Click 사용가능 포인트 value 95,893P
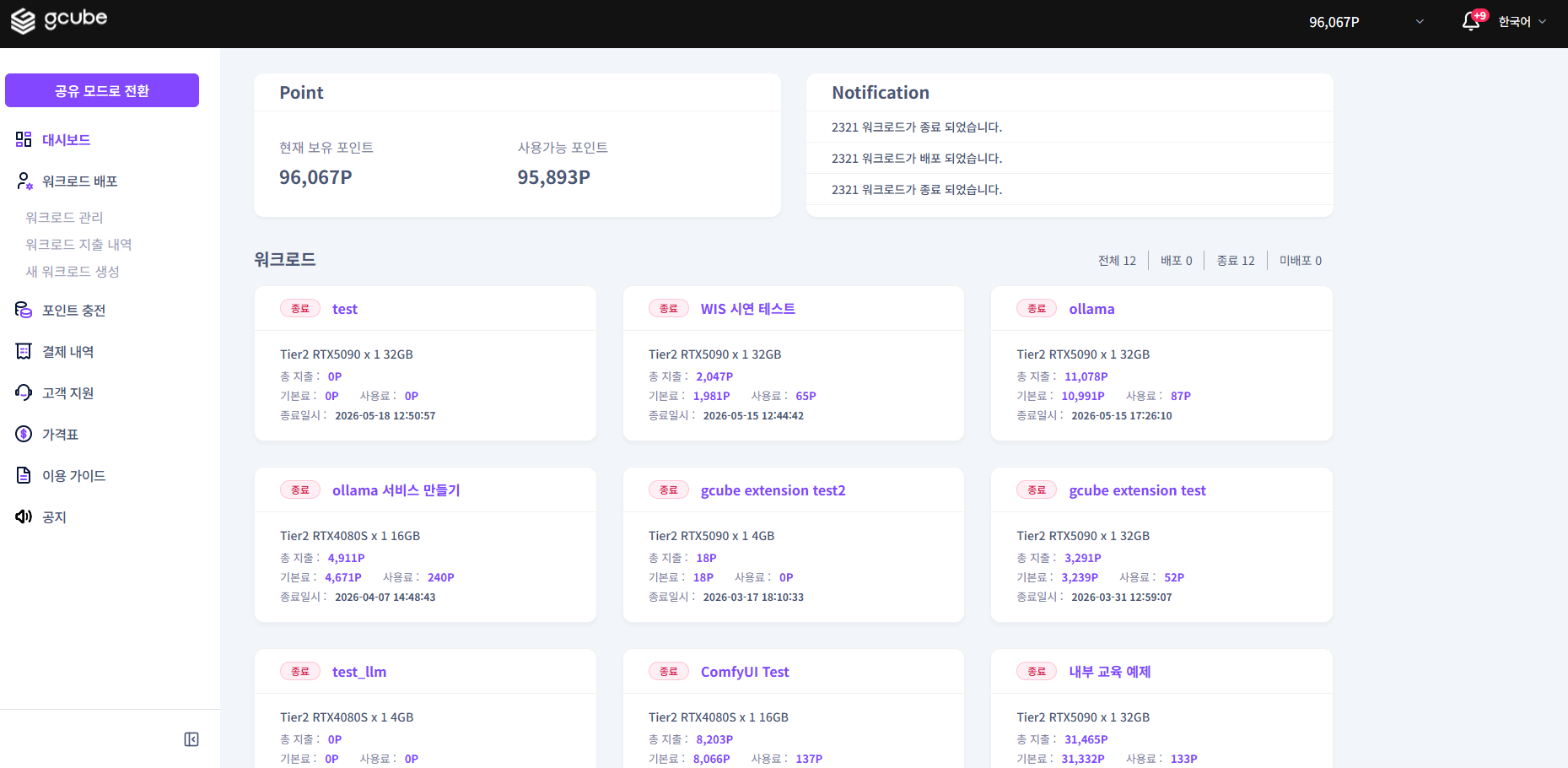The image size is (1568, 768). [554, 177]
